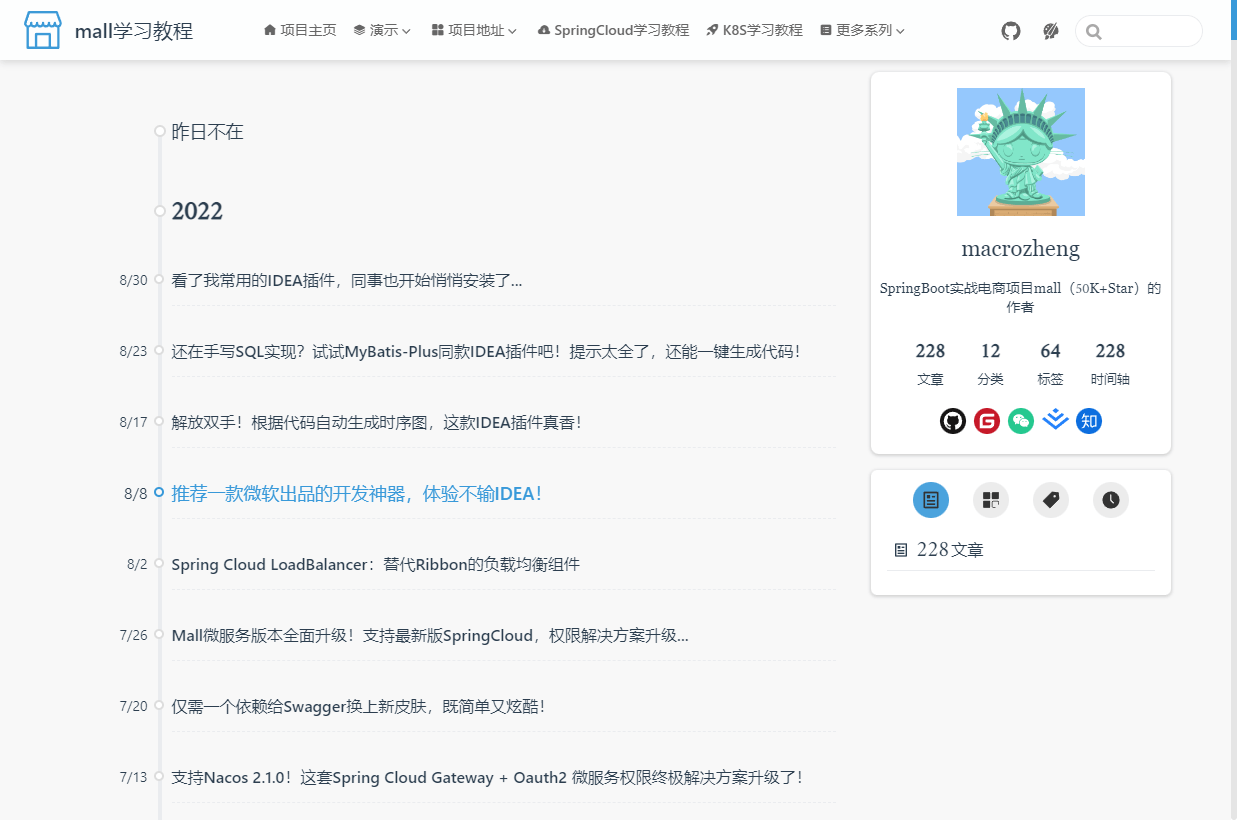Click the 228 文章 count
The width and height of the screenshot is (1237, 820).
[930, 364]
